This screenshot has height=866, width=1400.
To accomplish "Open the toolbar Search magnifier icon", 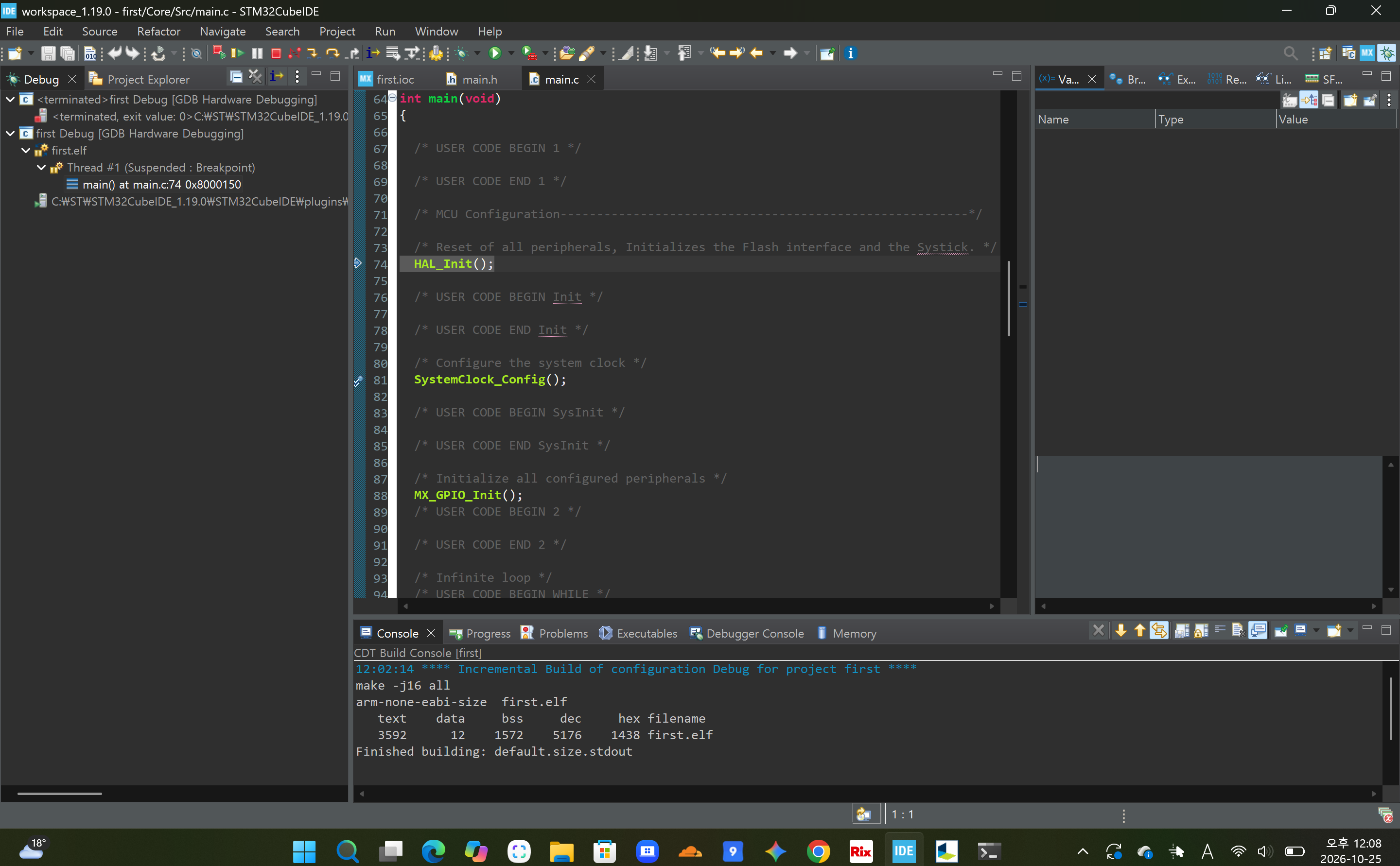I will click(x=1290, y=53).
